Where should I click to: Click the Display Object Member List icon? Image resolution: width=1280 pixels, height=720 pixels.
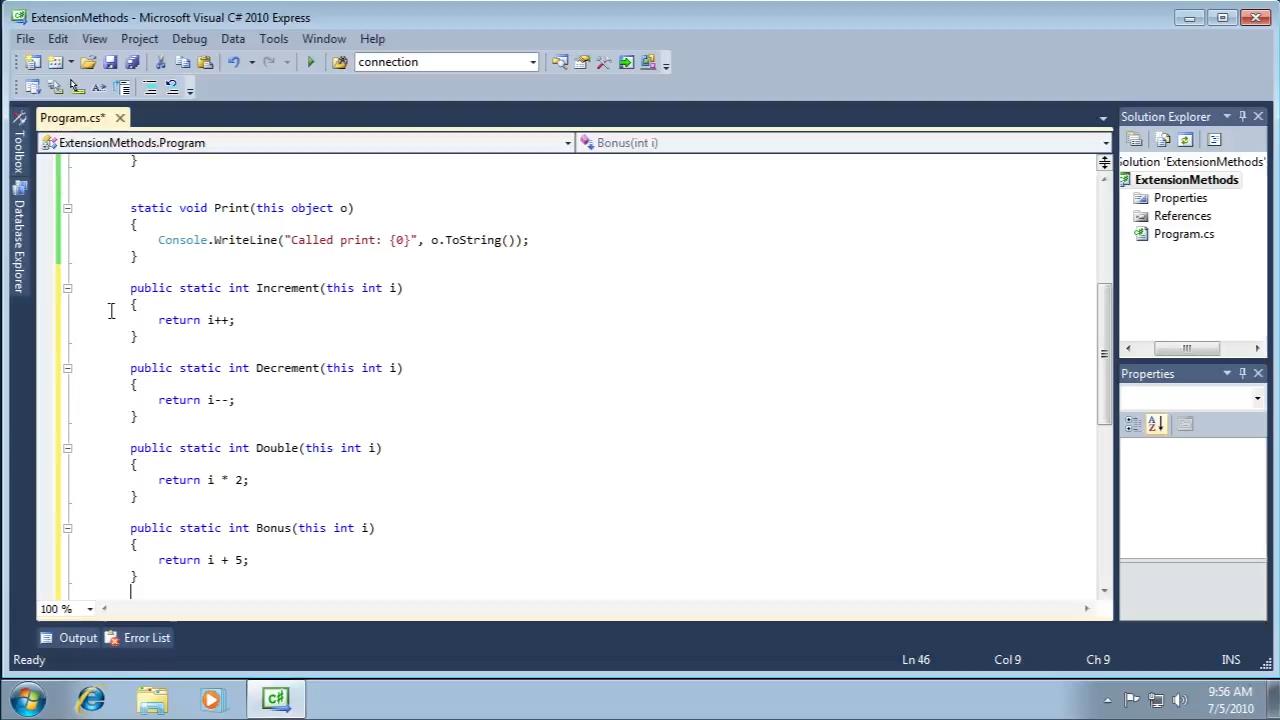point(32,88)
